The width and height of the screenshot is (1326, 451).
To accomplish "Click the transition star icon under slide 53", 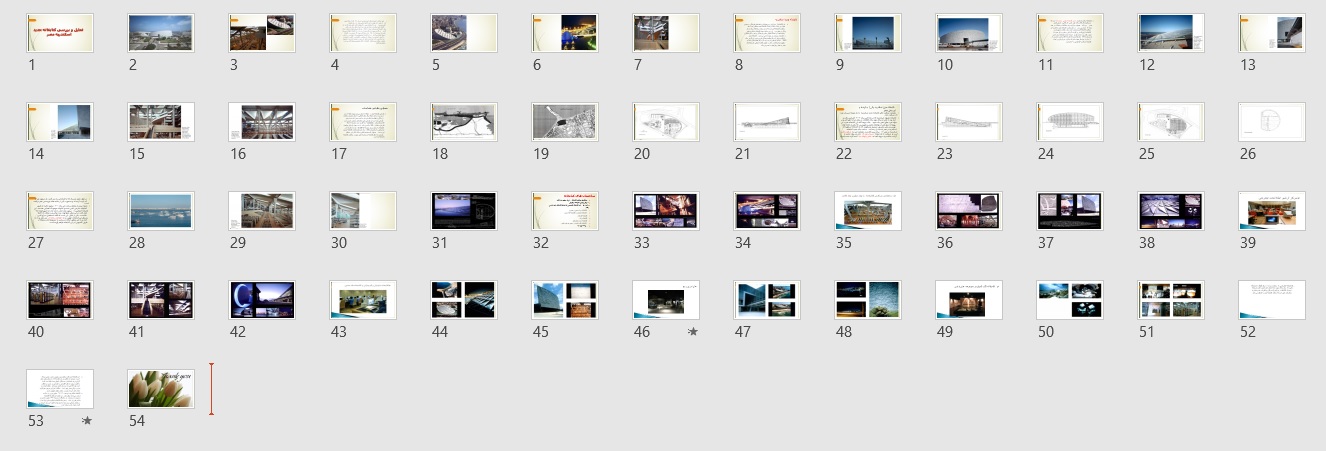I will coord(87,421).
